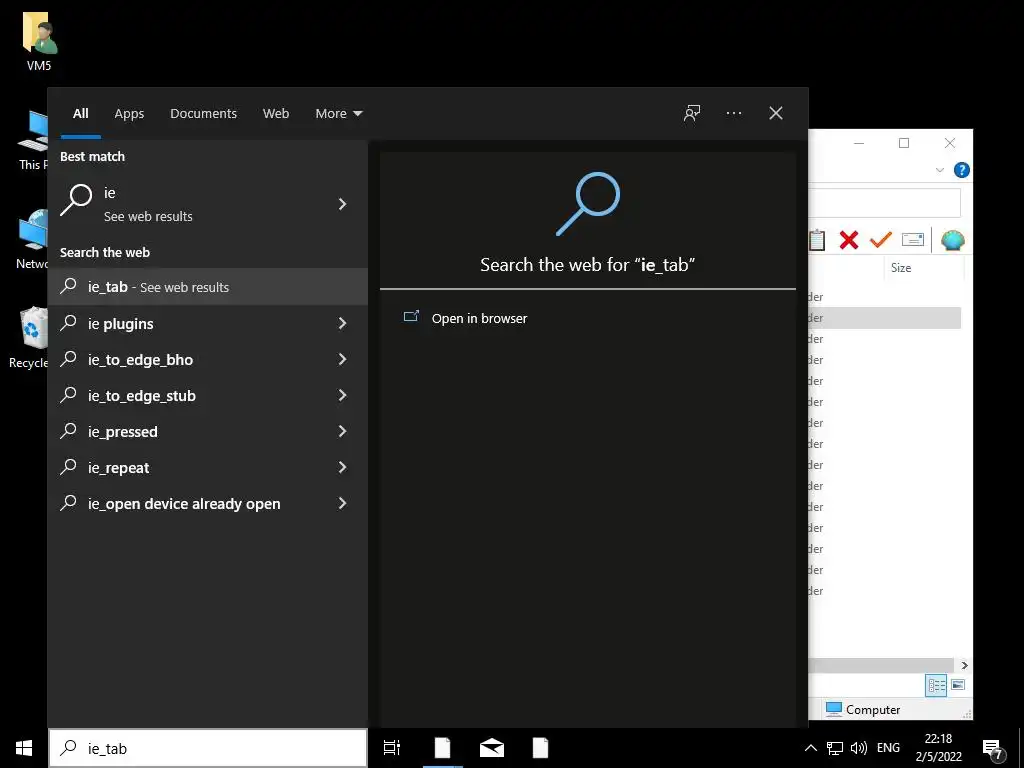Select highlighted row in background file list
Screen dimensions: 1024x768
point(884,317)
